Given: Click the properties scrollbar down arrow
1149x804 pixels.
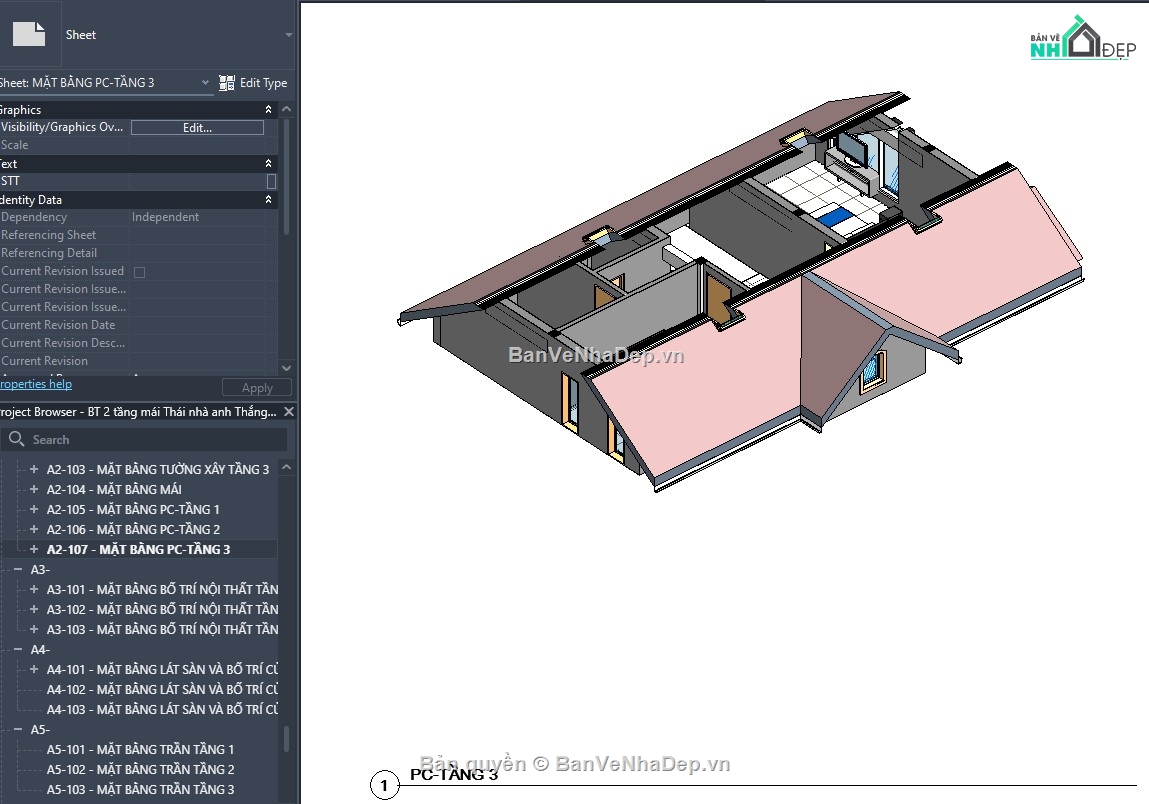Looking at the screenshot, I should [287, 368].
